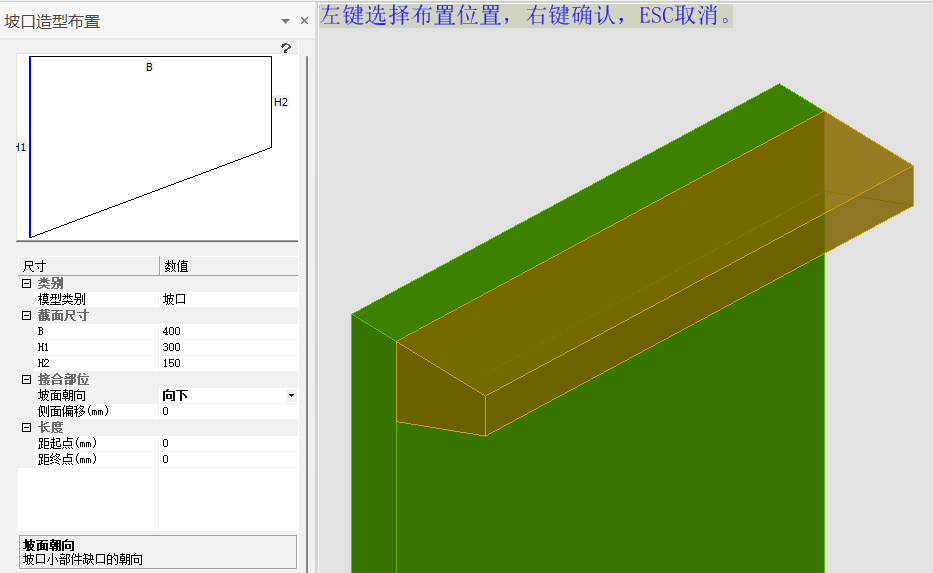Collapse the 长度 group
The image size is (933, 573).
[26, 427]
